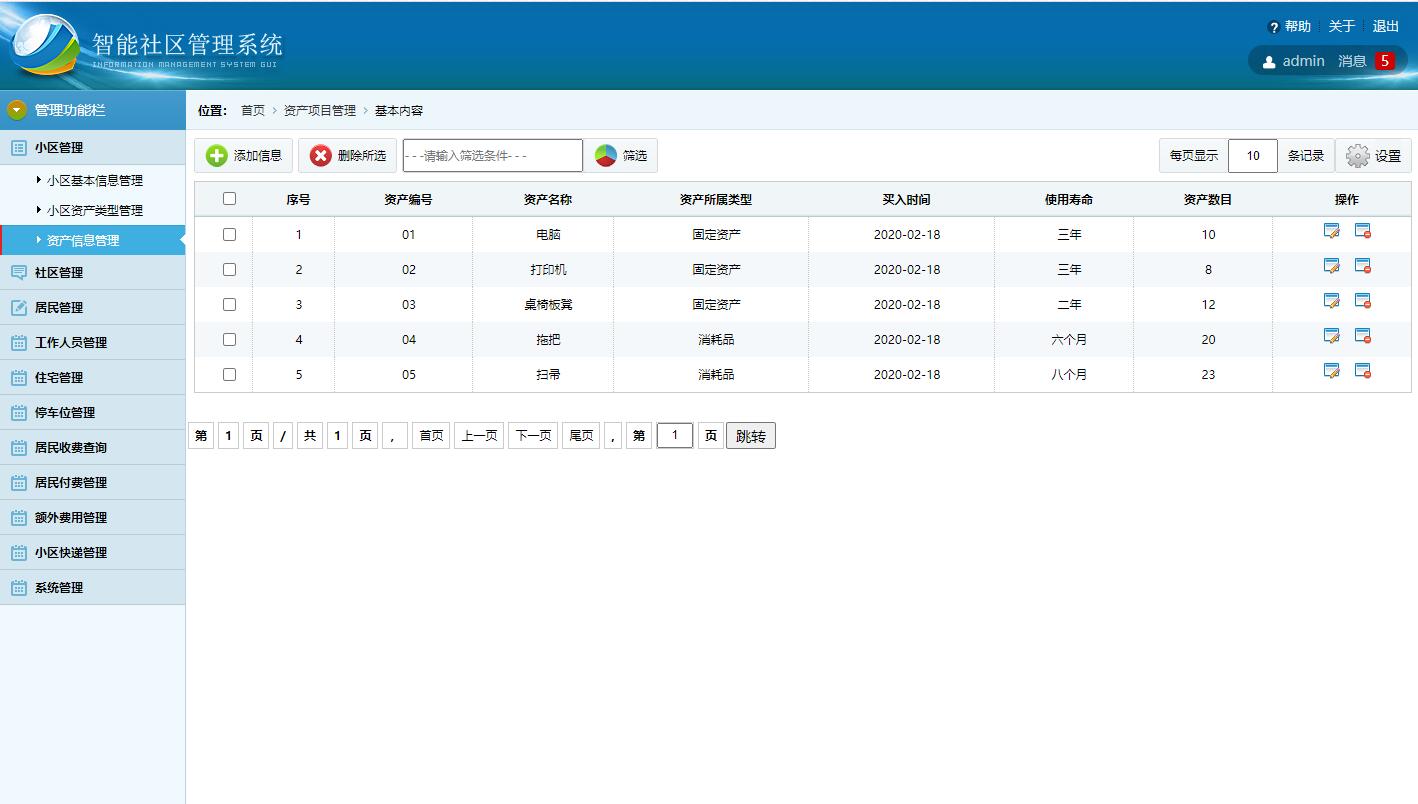Click the 买入时间 column header
The image size is (1418, 804).
point(906,199)
